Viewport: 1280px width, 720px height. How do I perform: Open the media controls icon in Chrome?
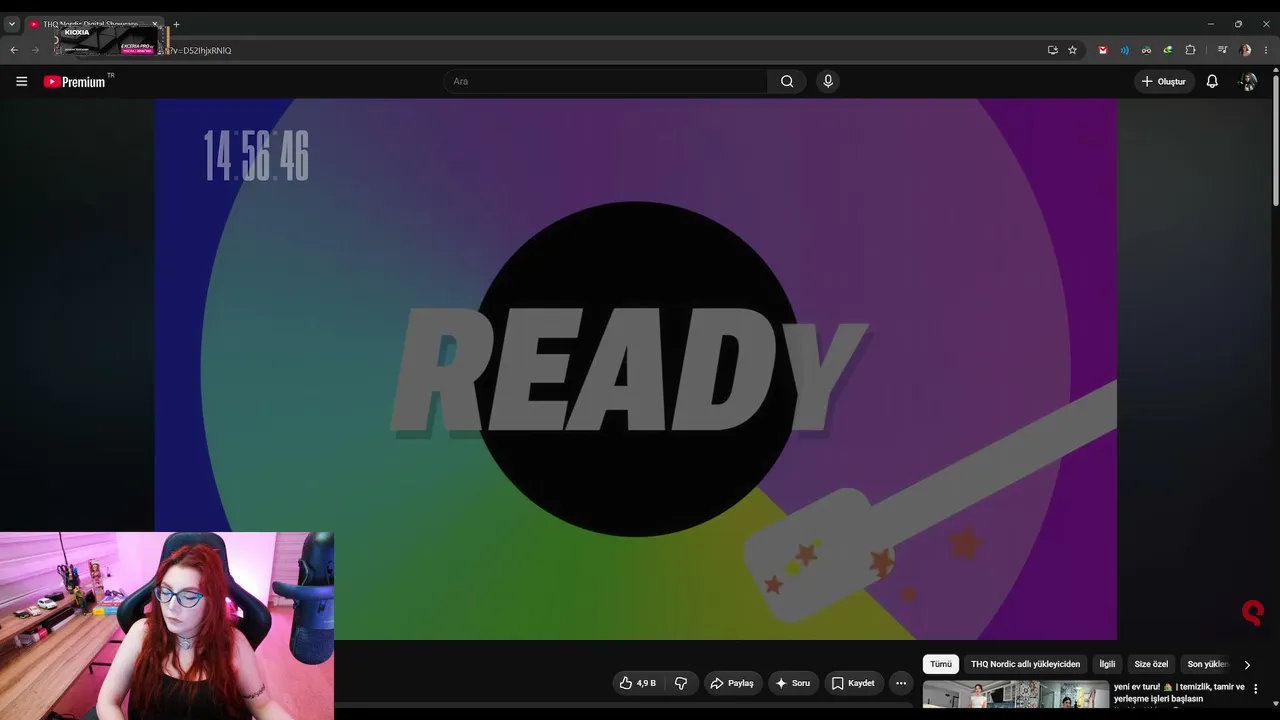click(x=1222, y=50)
